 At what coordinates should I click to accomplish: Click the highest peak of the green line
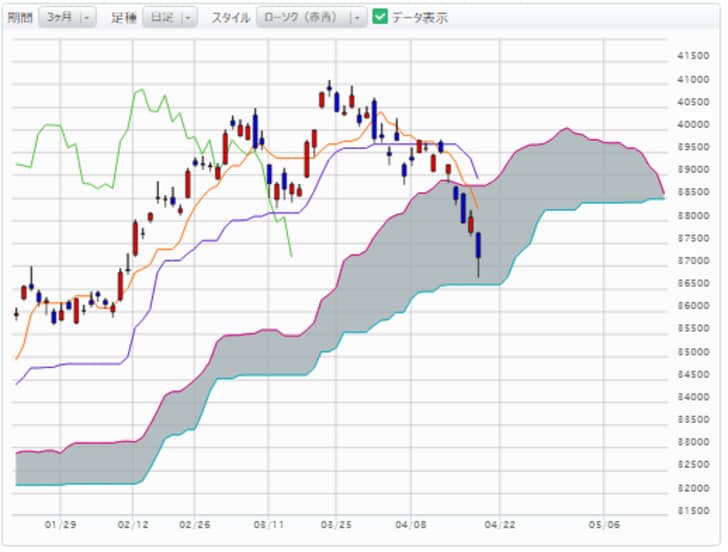pos(142,90)
